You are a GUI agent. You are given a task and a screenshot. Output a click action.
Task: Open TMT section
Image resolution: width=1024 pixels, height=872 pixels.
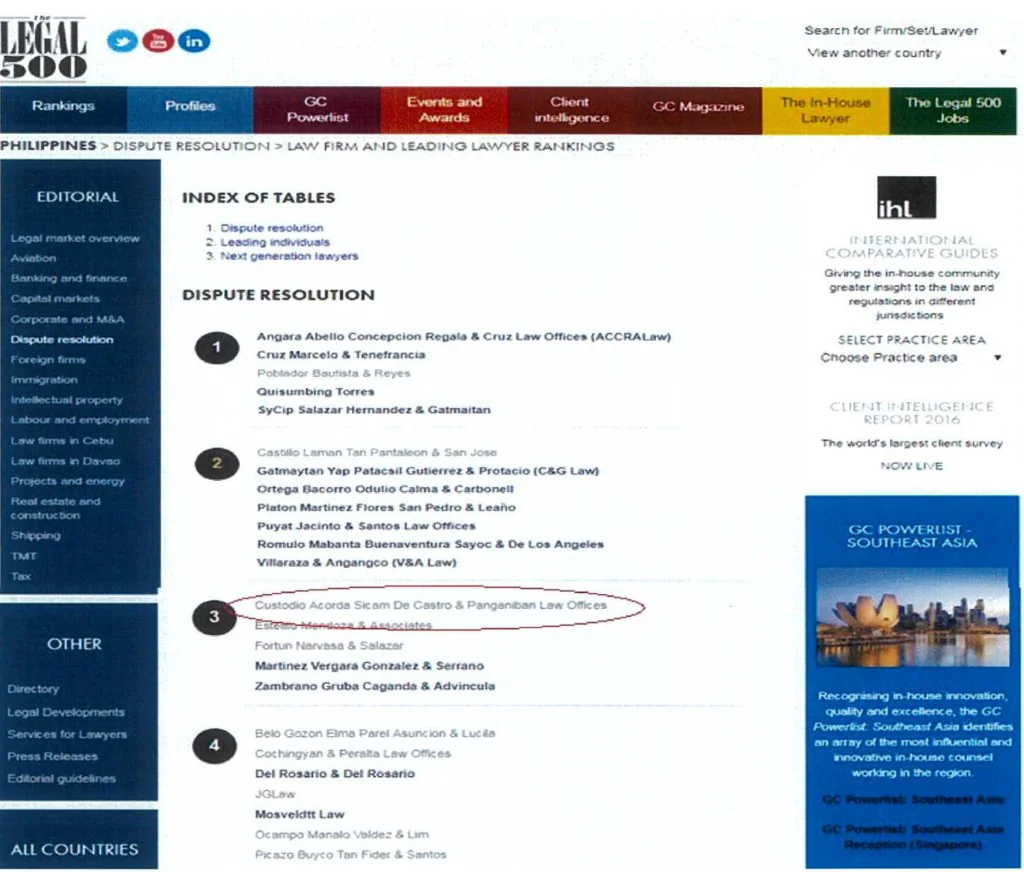tap(24, 557)
